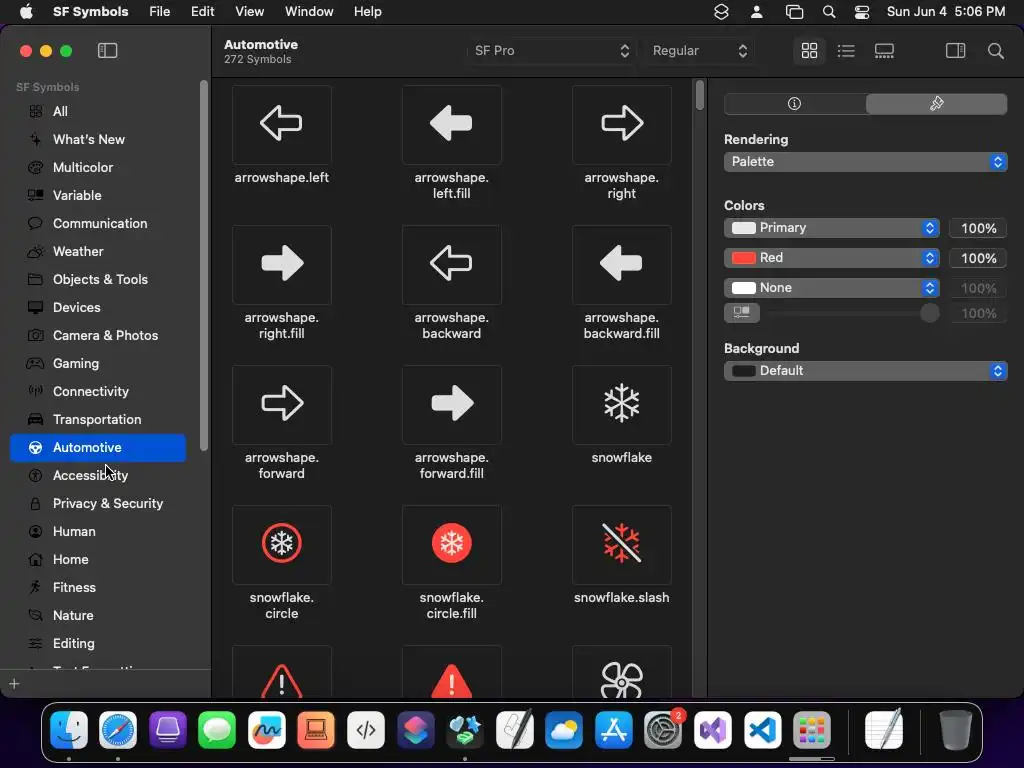Open symbol search
The width and height of the screenshot is (1024, 768).
click(995, 51)
